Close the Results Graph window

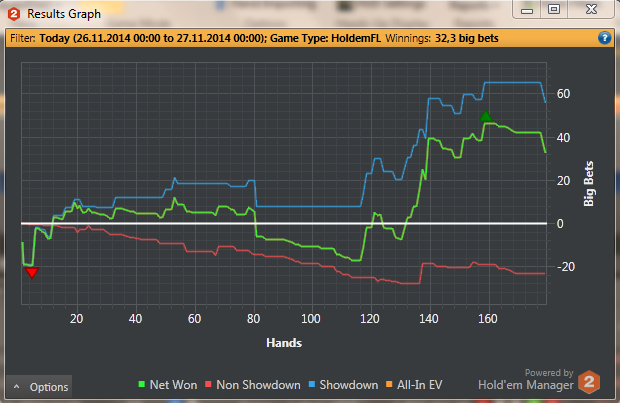(591, 9)
